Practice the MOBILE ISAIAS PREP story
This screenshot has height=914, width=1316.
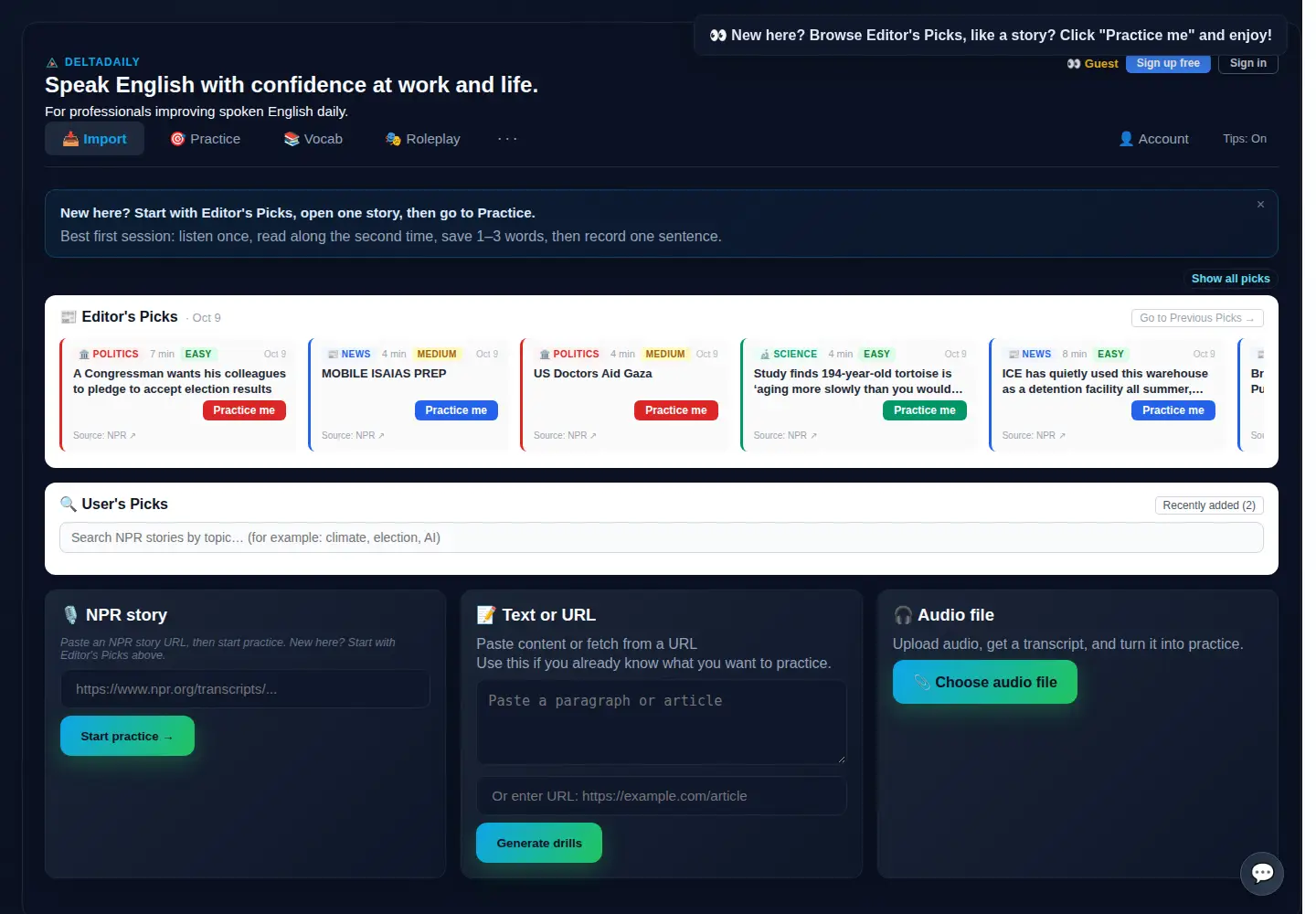coord(456,410)
